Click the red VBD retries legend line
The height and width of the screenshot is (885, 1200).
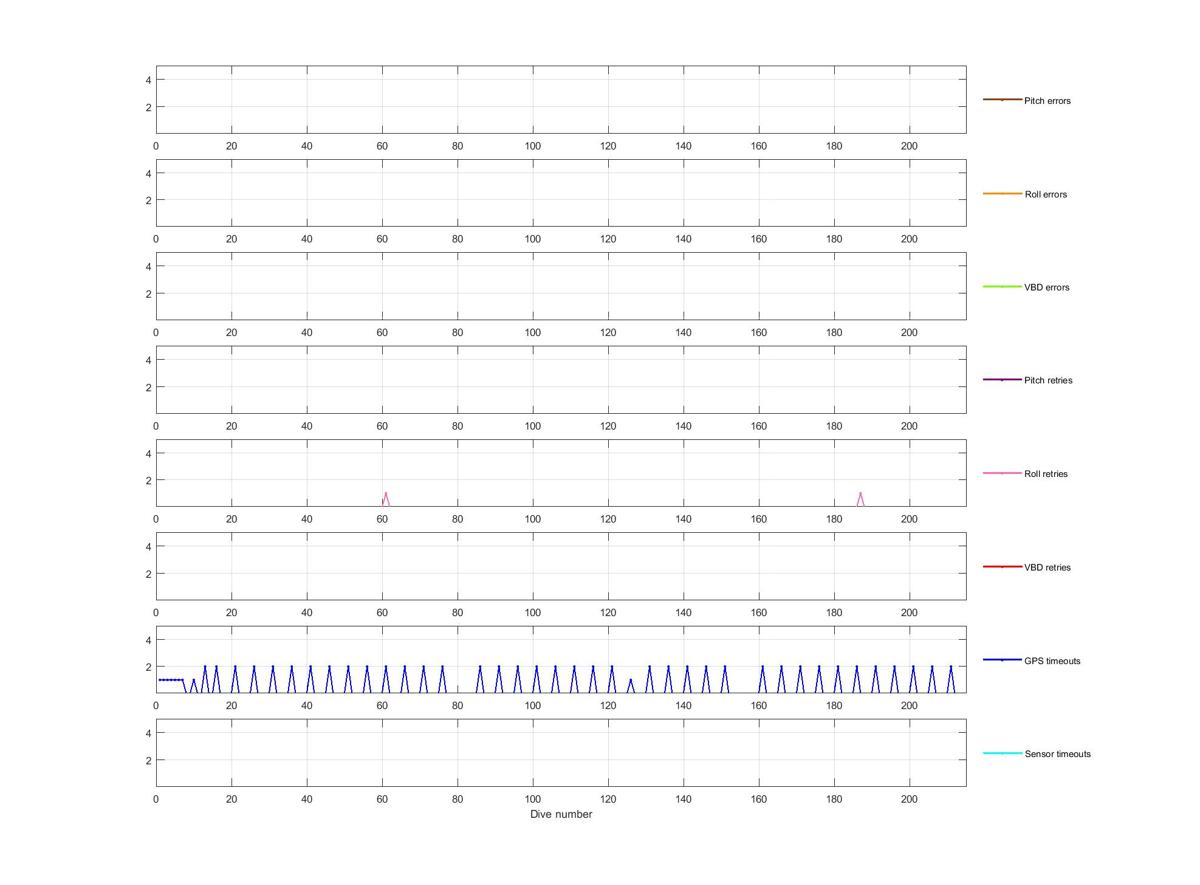click(x=1002, y=566)
